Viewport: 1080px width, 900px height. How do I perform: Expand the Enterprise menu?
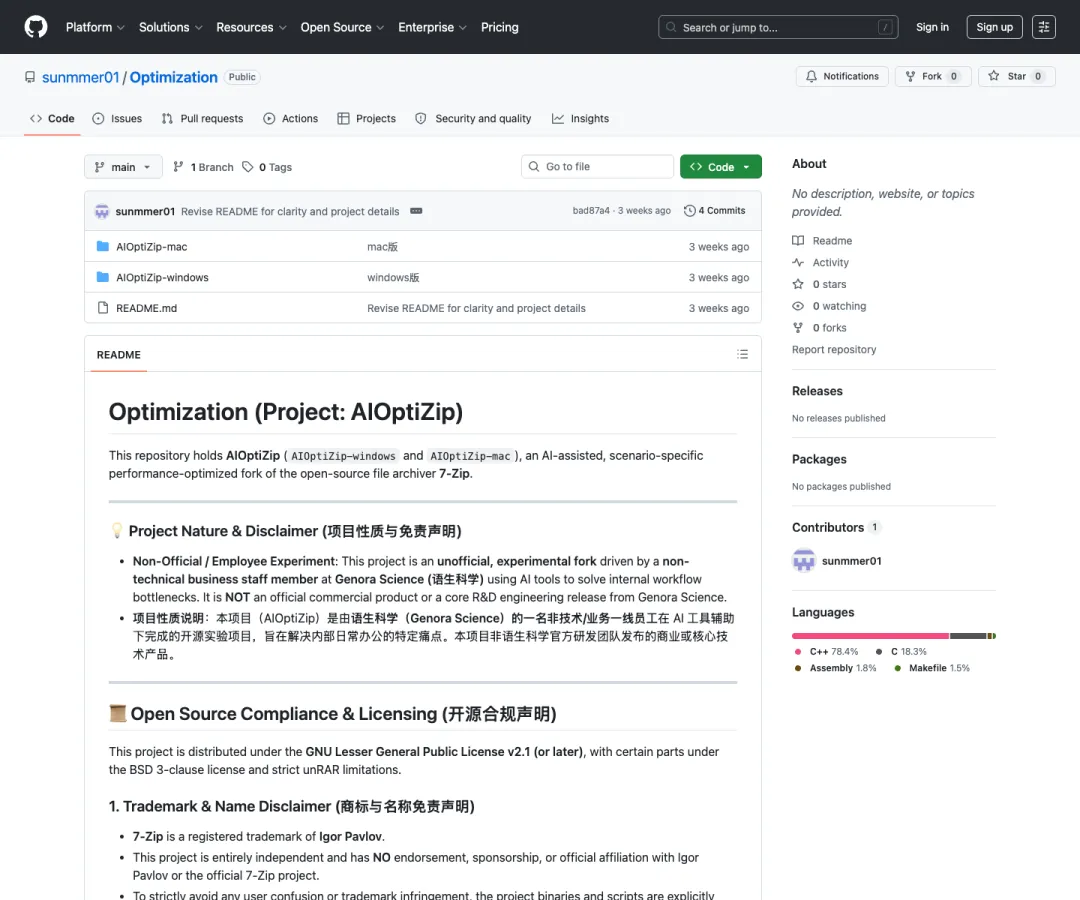pos(432,28)
